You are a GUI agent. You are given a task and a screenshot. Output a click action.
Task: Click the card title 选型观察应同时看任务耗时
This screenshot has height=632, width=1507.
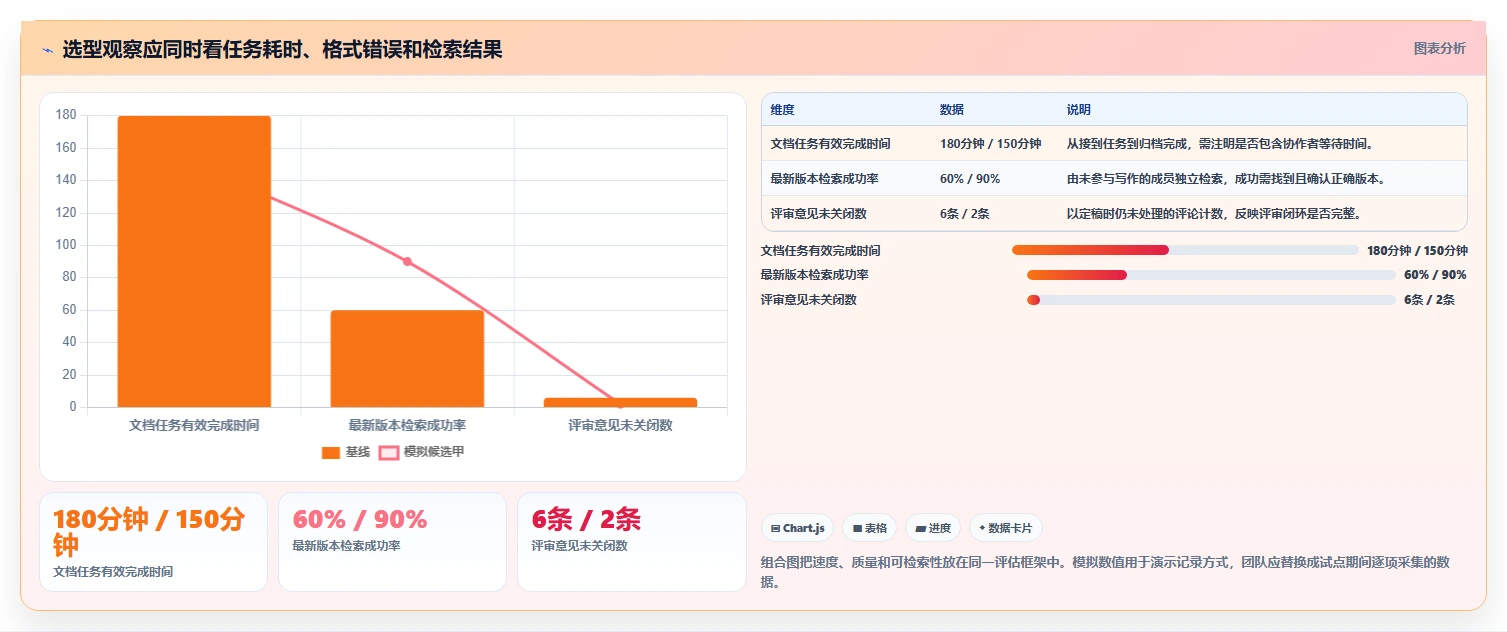[x=282, y=50]
